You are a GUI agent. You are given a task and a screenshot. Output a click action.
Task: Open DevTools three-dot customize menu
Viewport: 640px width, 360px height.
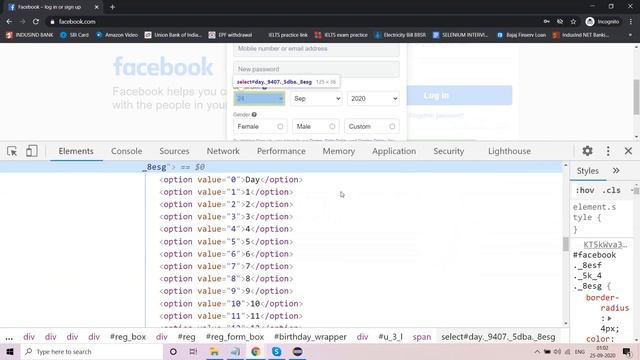tap(608, 151)
